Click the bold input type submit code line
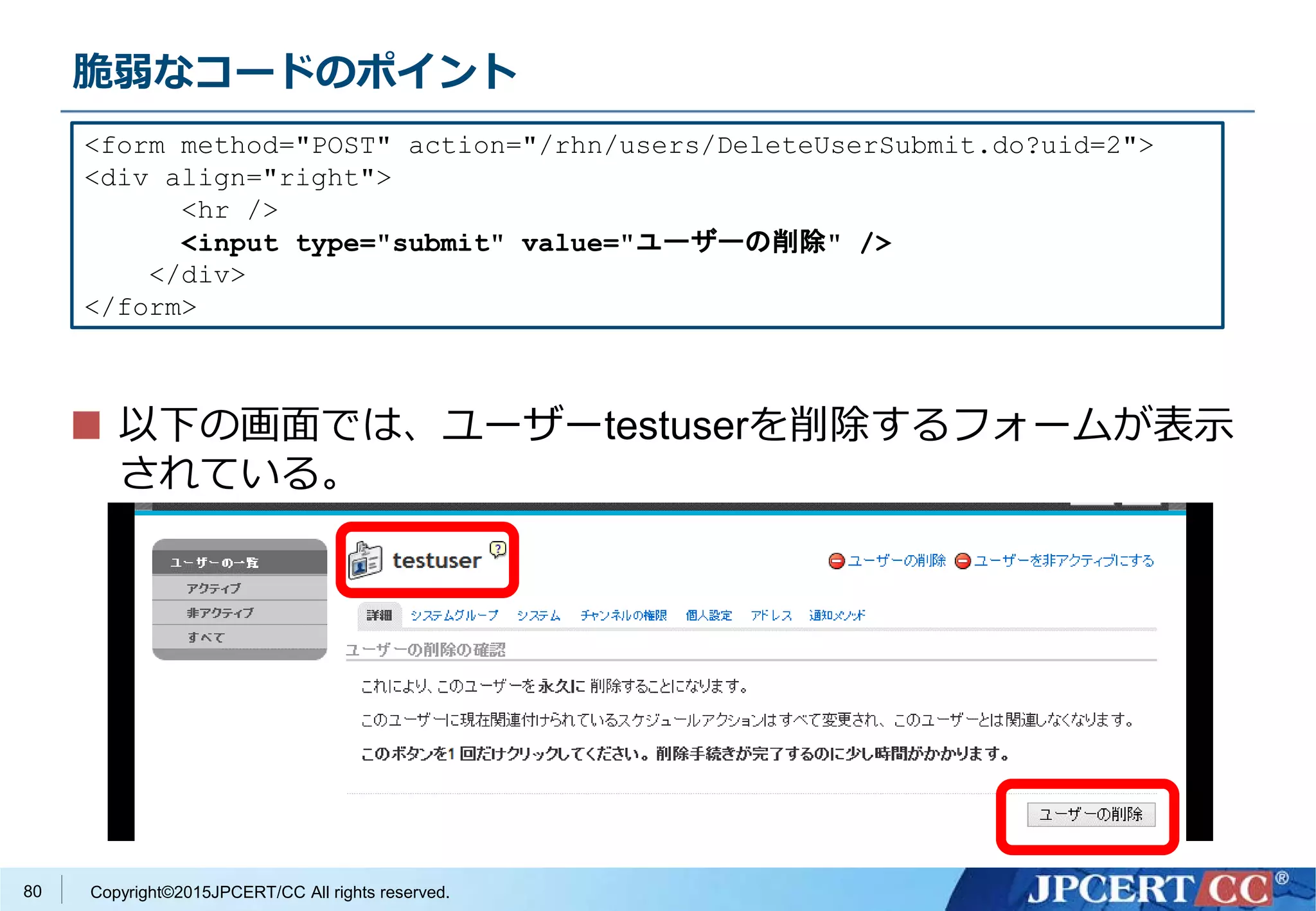This screenshot has width=1316, height=911. point(536,243)
